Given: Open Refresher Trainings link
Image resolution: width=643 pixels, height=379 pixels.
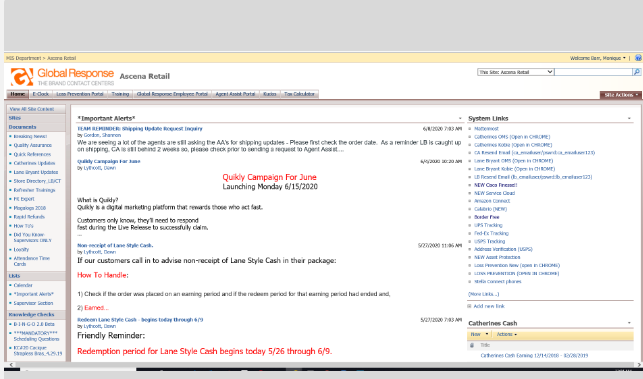Looking at the screenshot, I should 34,190.
